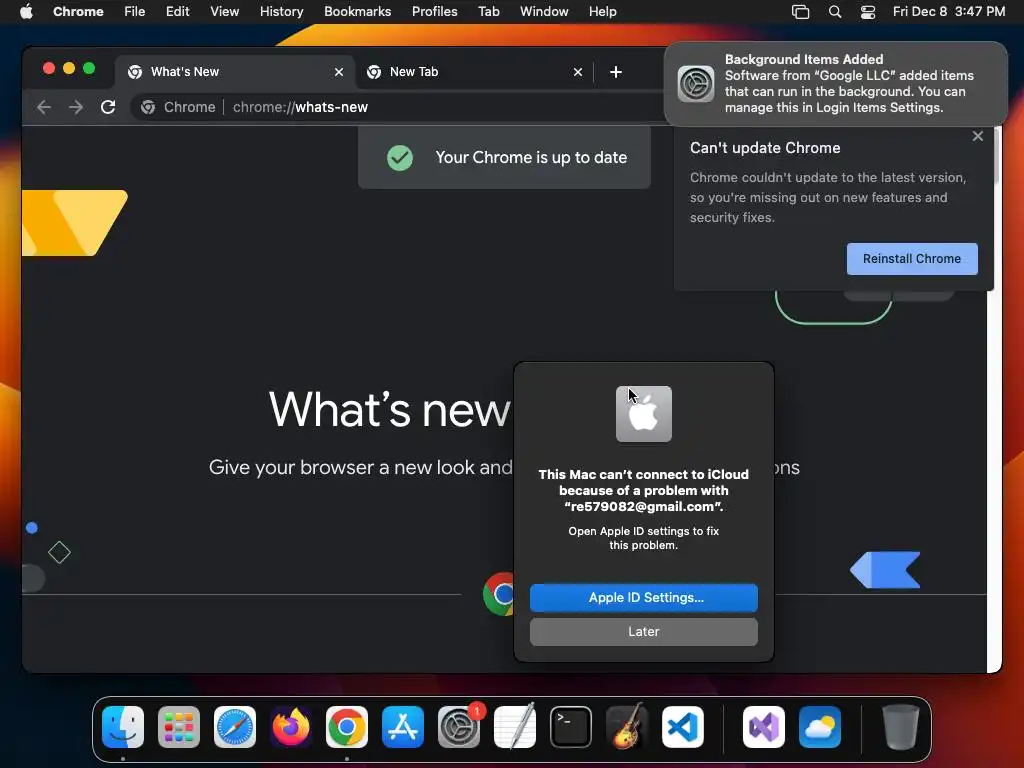Click the Background Items Added notification icon
The width and height of the screenshot is (1024, 768).
pos(696,84)
